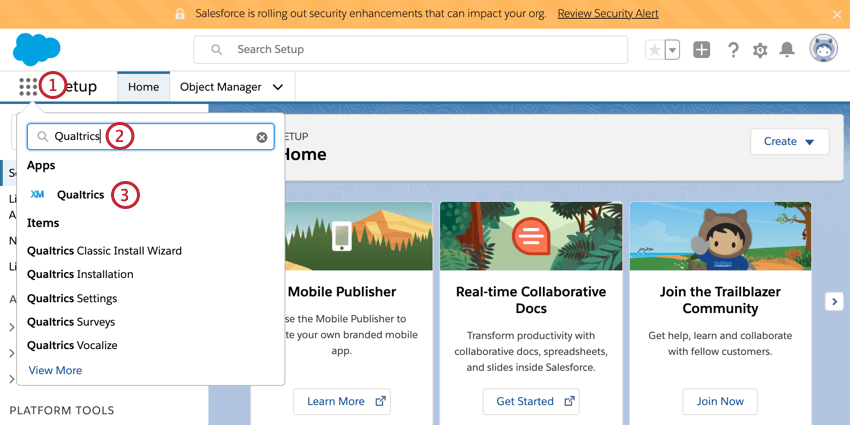Launch the Qualtrics app from results
The width and height of the screenshot is (850, 425).
tap(80, 195)
